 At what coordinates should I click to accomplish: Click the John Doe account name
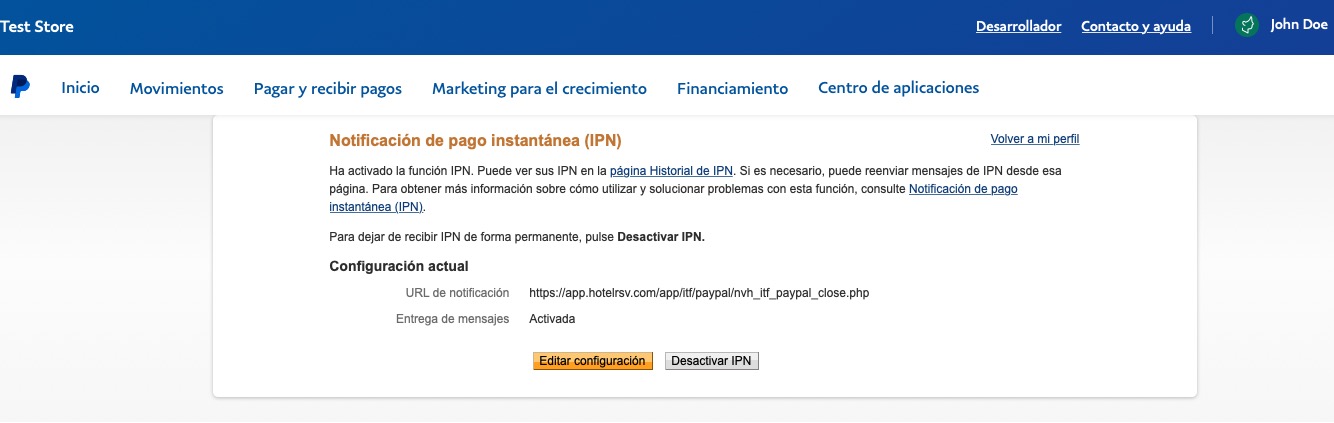click(x=1299, y=26)
